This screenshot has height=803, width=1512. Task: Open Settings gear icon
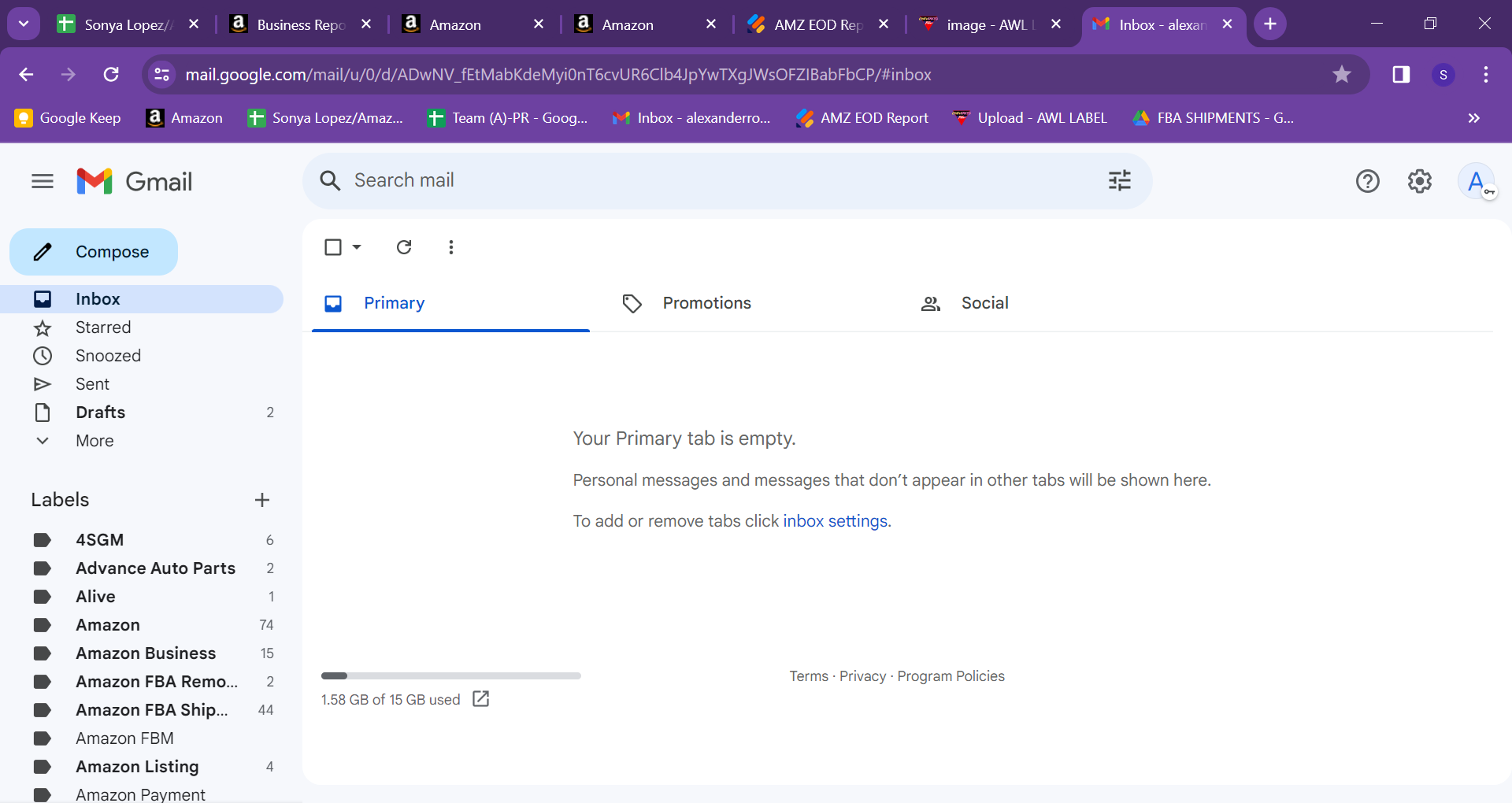pos(1420,182)
